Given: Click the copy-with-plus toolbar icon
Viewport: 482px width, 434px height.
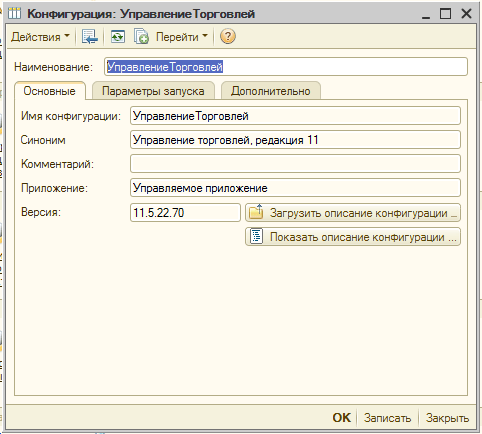Looking at the screenshot, I should (x=141, y=36).
